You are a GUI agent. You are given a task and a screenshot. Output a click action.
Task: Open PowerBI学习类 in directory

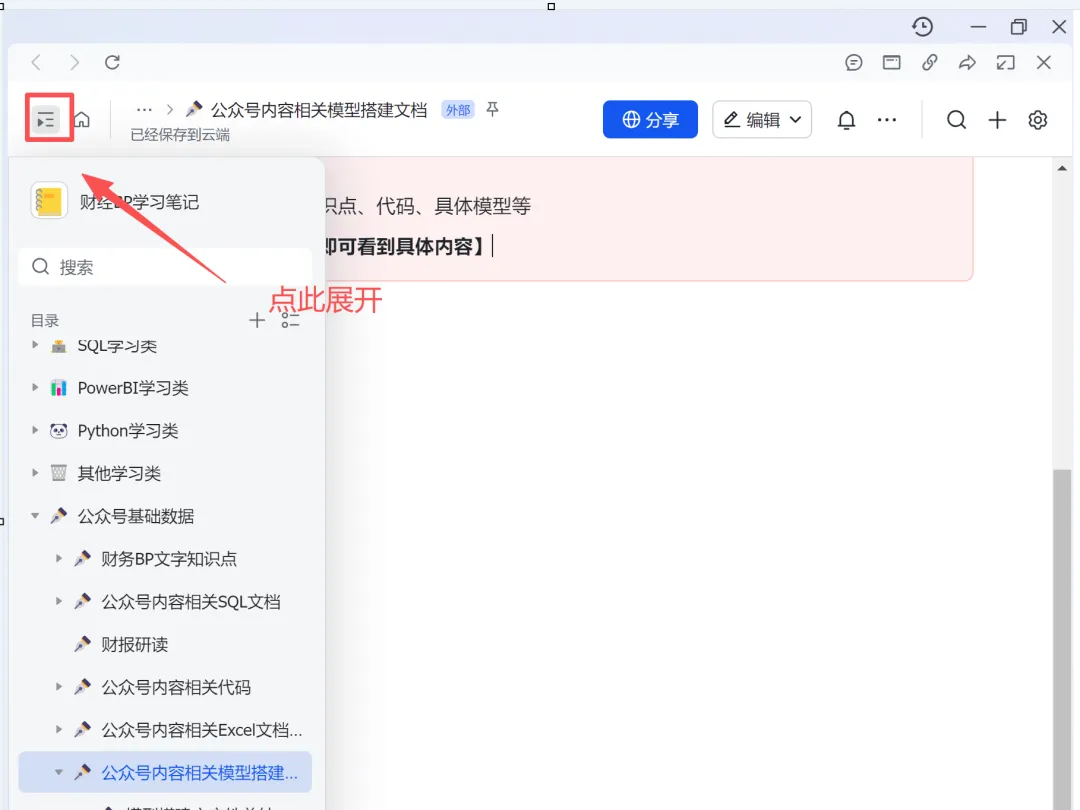[x=133, y=388]
